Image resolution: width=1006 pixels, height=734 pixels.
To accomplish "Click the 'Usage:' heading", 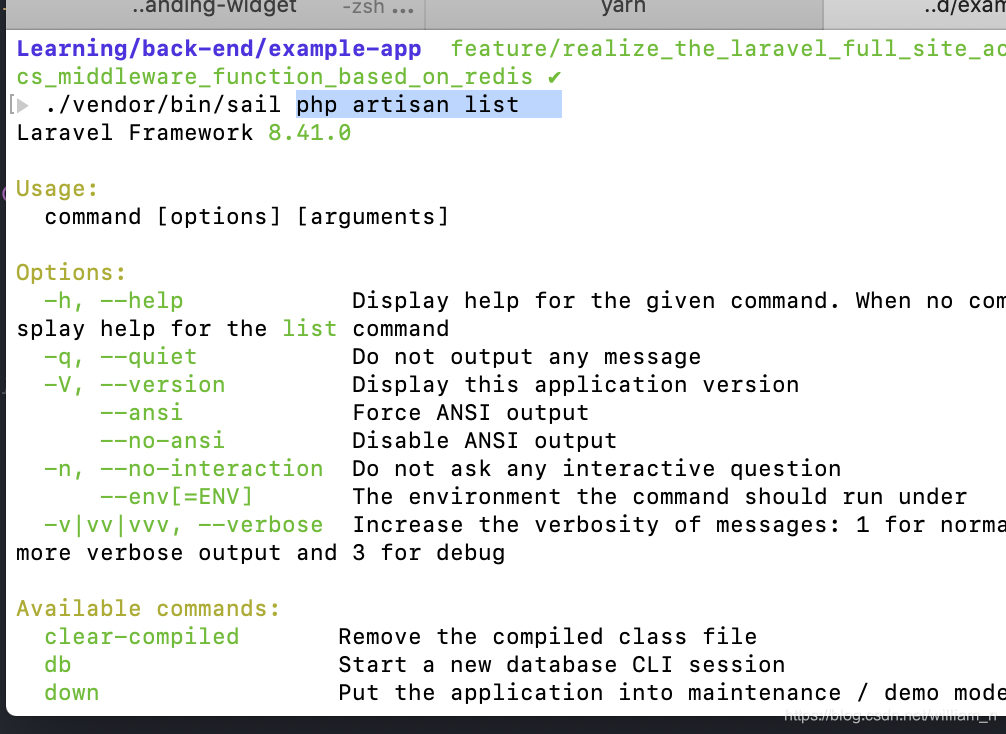I will 57,189.
